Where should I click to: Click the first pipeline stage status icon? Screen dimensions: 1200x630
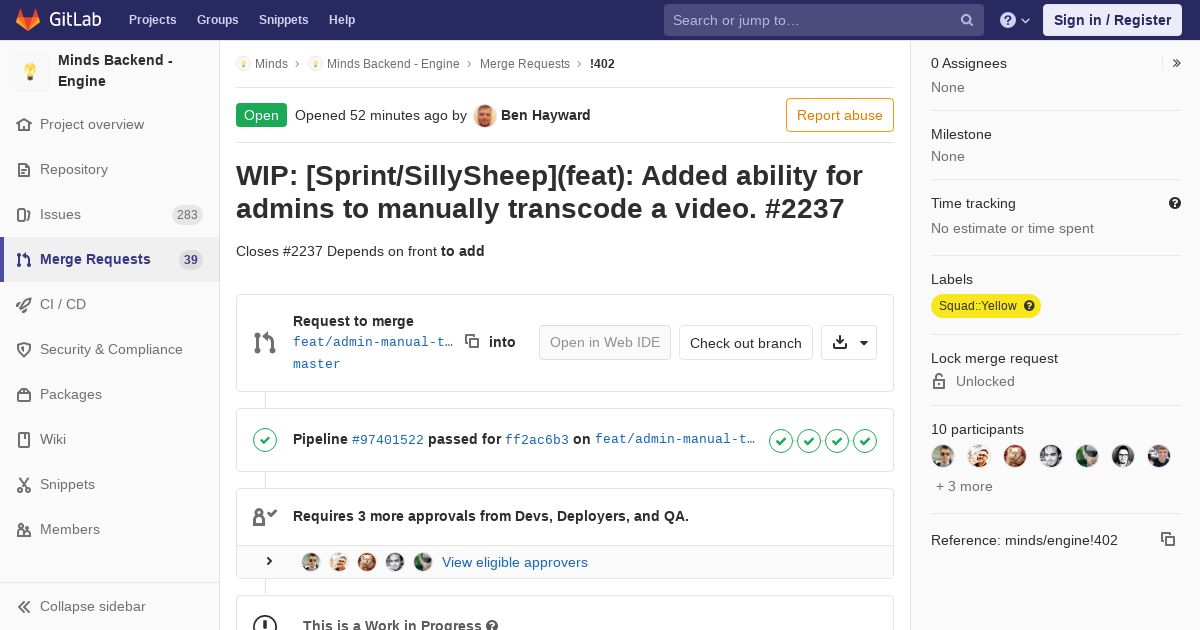coord(781,440)
